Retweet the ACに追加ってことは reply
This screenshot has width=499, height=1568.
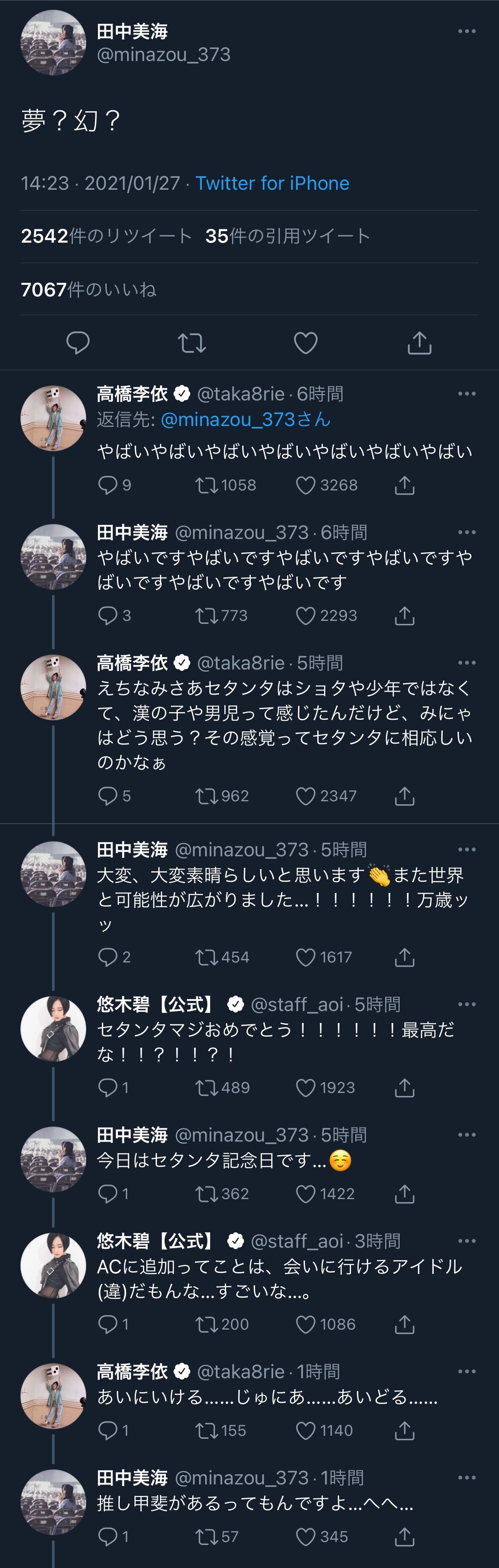(x=206, y=1324)
